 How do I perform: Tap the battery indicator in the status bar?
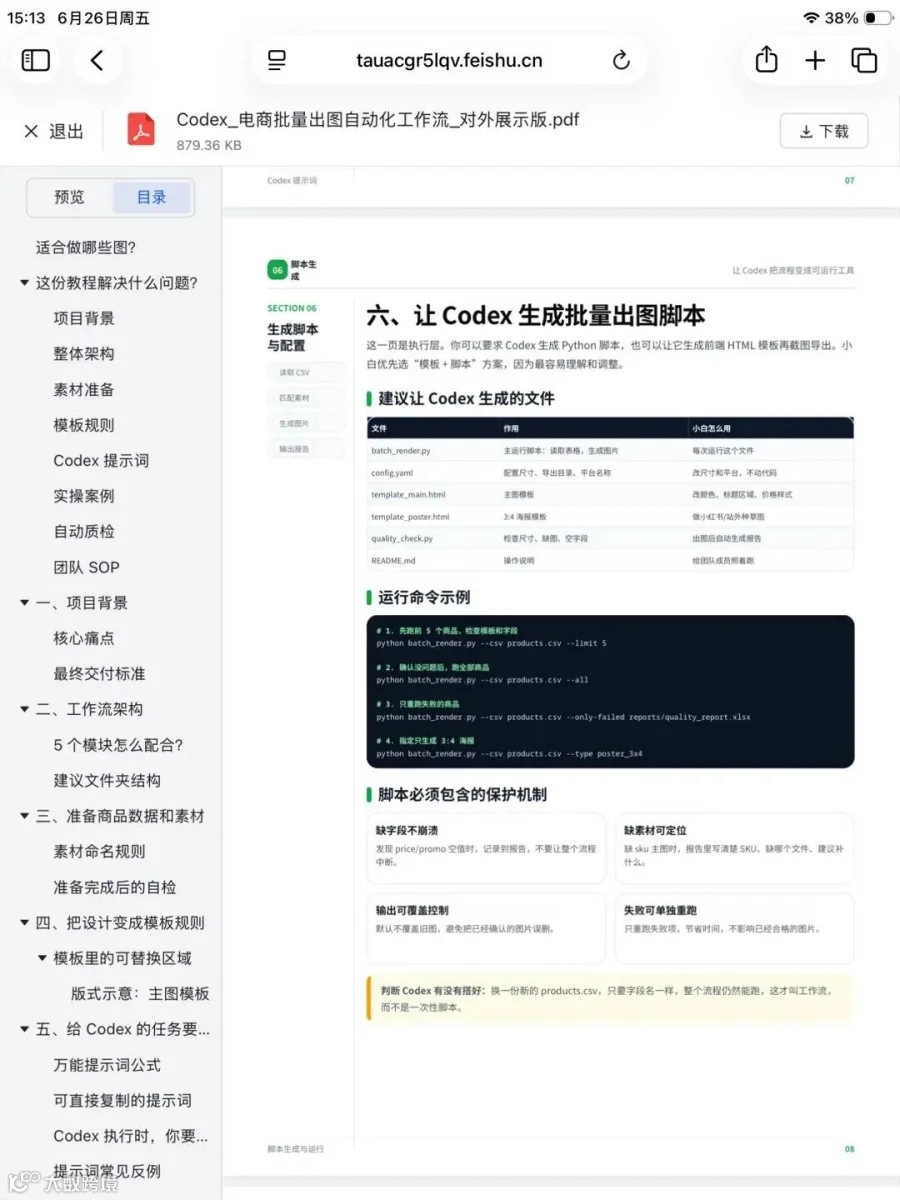[x=878, y=18]
